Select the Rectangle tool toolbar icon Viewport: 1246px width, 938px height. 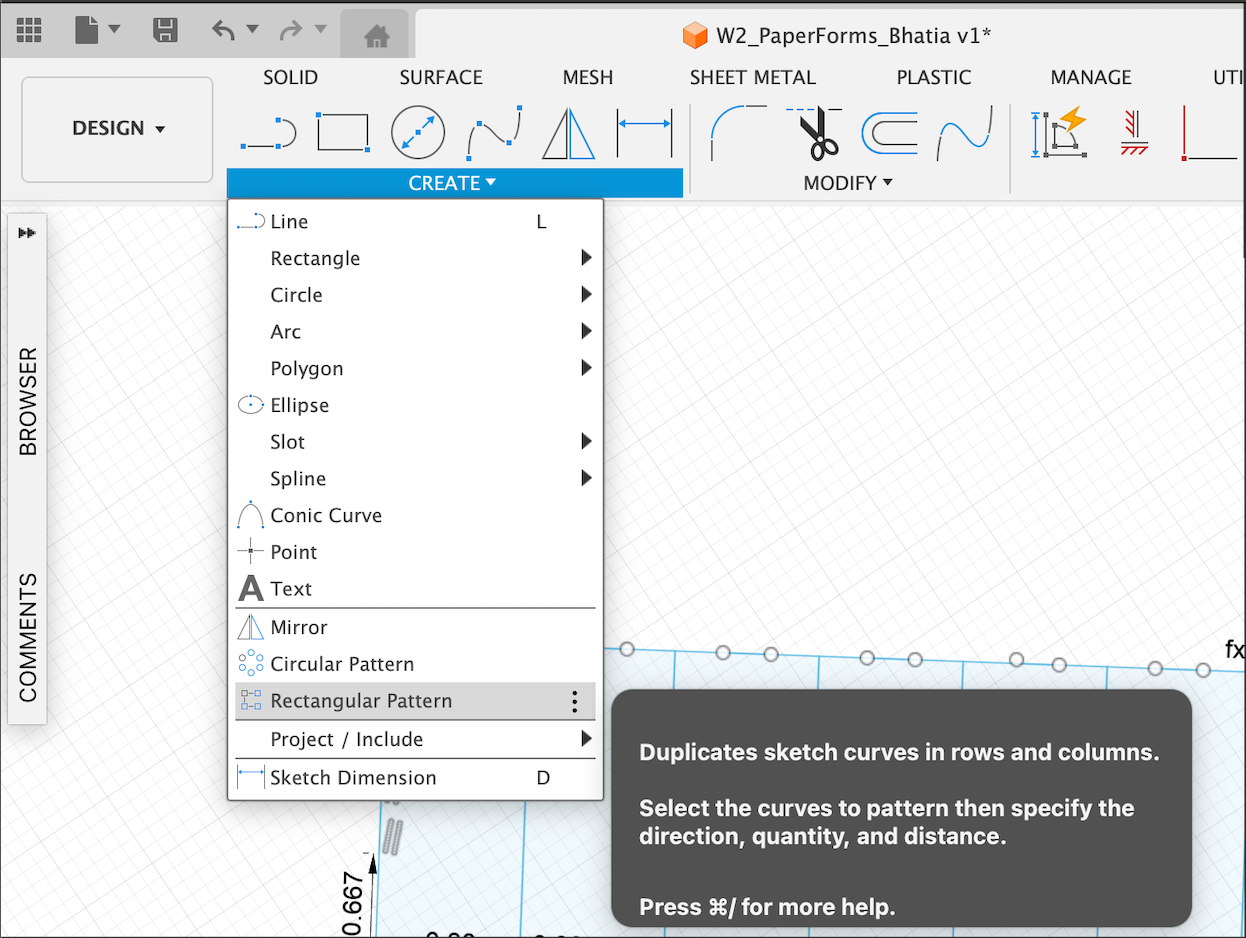coord(343,131)
